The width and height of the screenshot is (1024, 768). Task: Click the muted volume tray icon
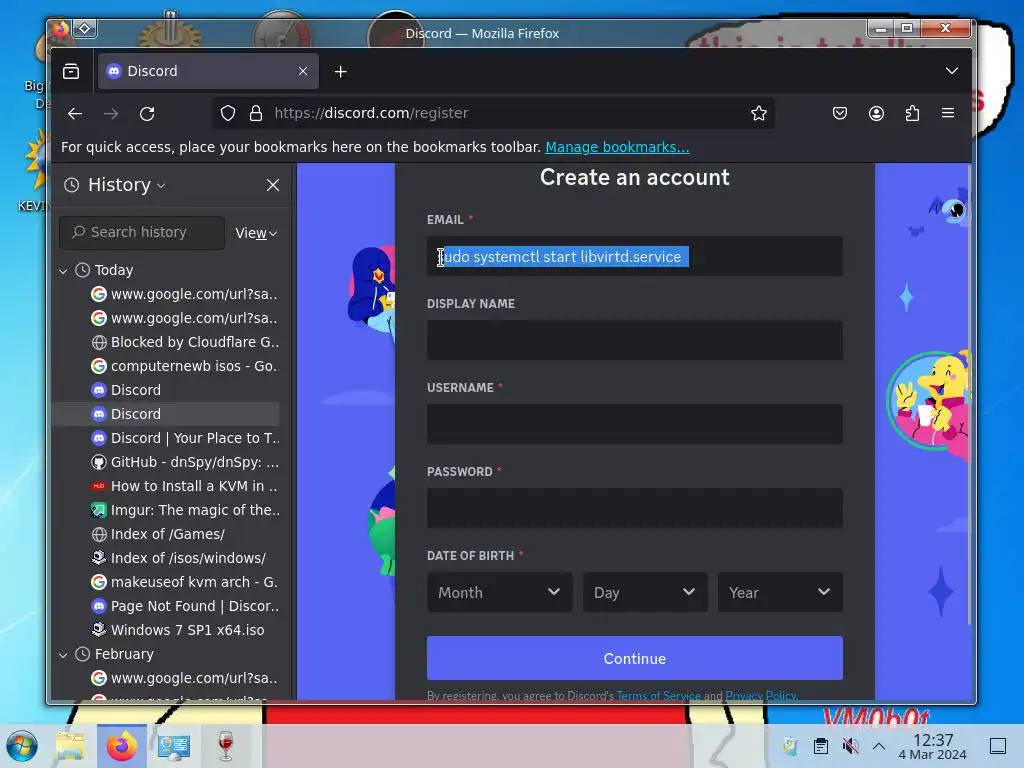click(850, 746)
